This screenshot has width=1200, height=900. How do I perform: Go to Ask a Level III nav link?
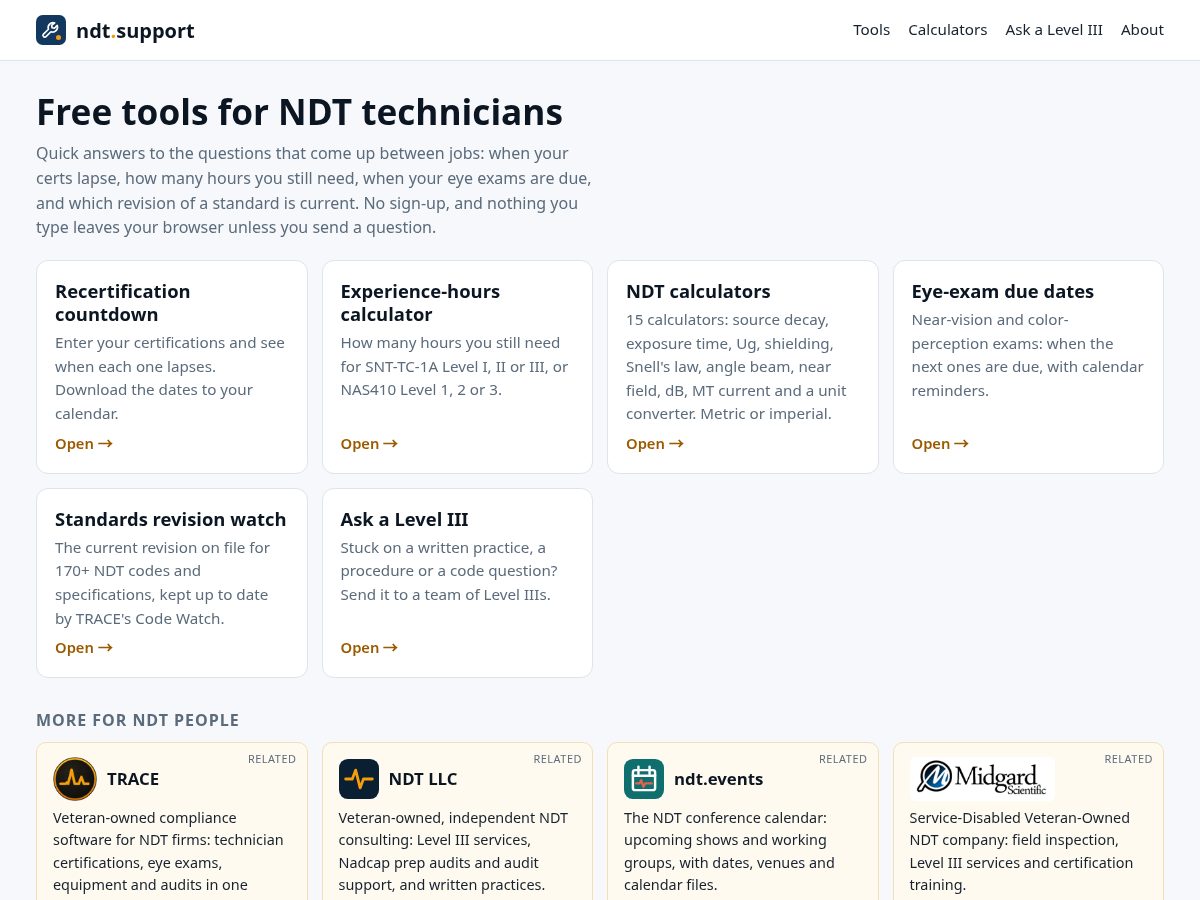click(1054, 30)
